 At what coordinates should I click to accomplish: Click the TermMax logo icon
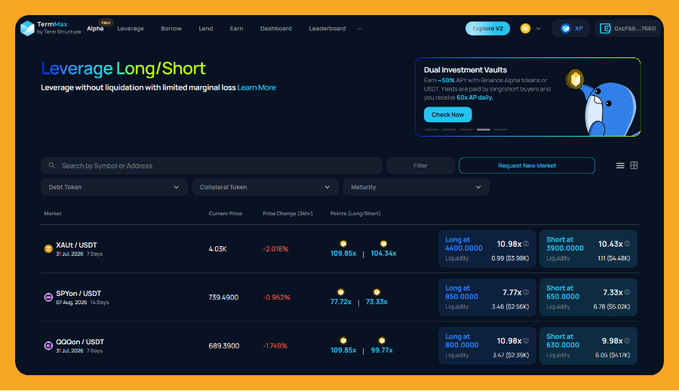pos(27,28)
